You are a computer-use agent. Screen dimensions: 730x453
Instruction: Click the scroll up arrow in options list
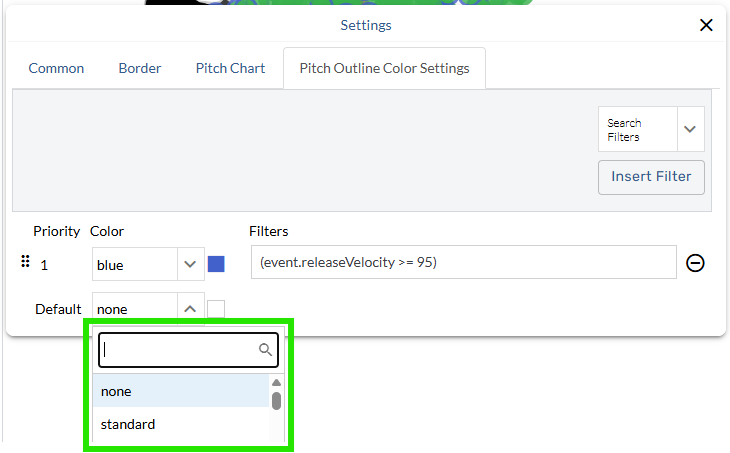(277, 383)
